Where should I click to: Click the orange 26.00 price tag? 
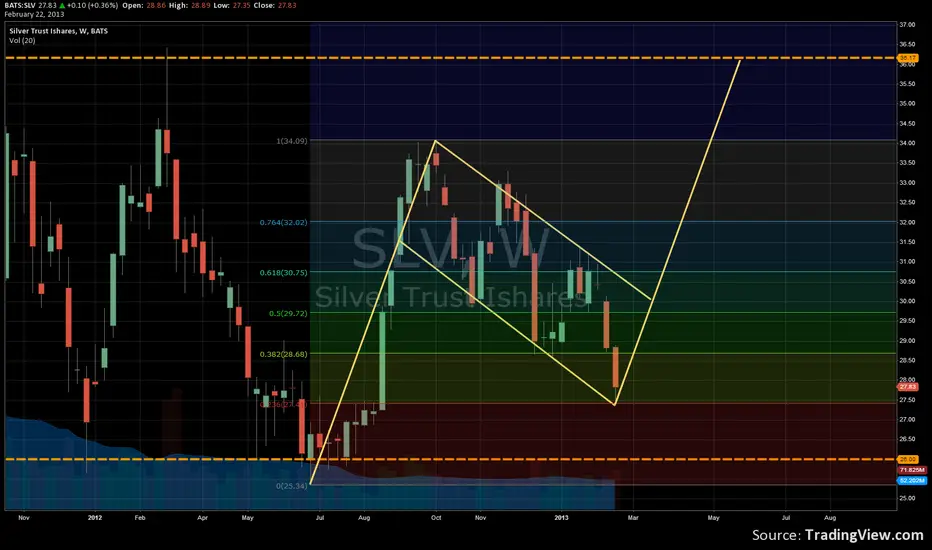pyautogui.click(x=908, y=460)
